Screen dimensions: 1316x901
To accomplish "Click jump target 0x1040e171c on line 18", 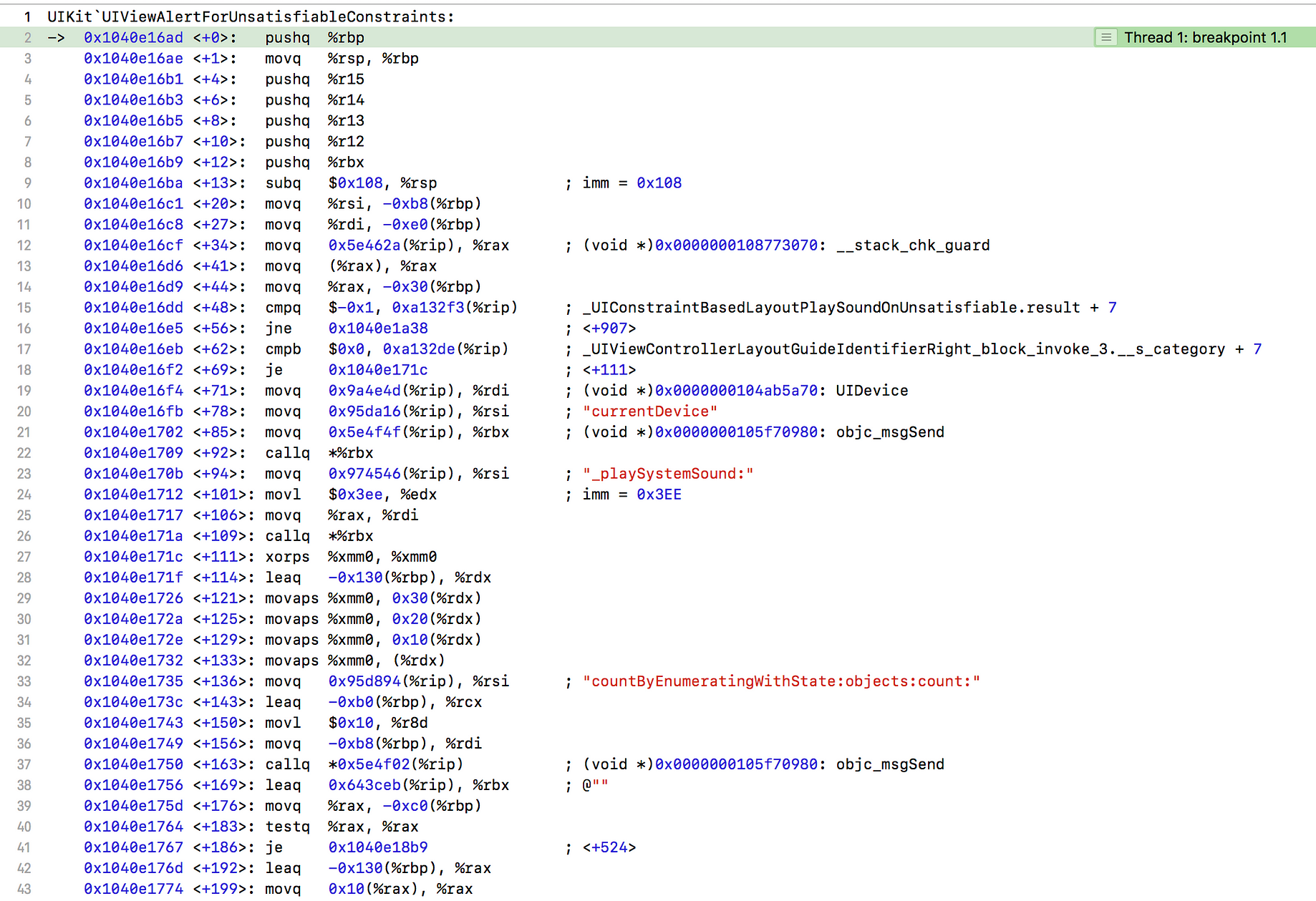I will click(378, 370).
